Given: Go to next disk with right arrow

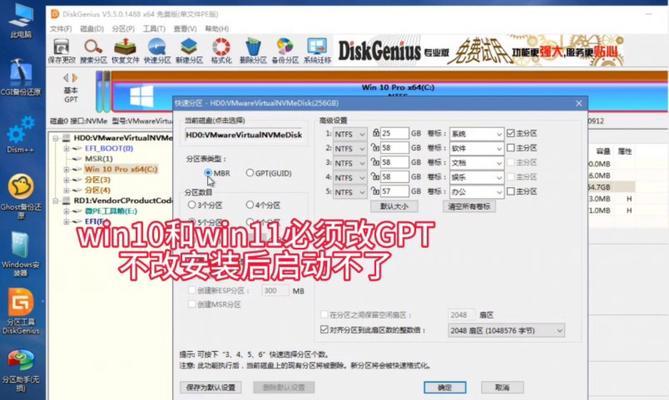Looking at the screenshot, I should coord(75,78).
